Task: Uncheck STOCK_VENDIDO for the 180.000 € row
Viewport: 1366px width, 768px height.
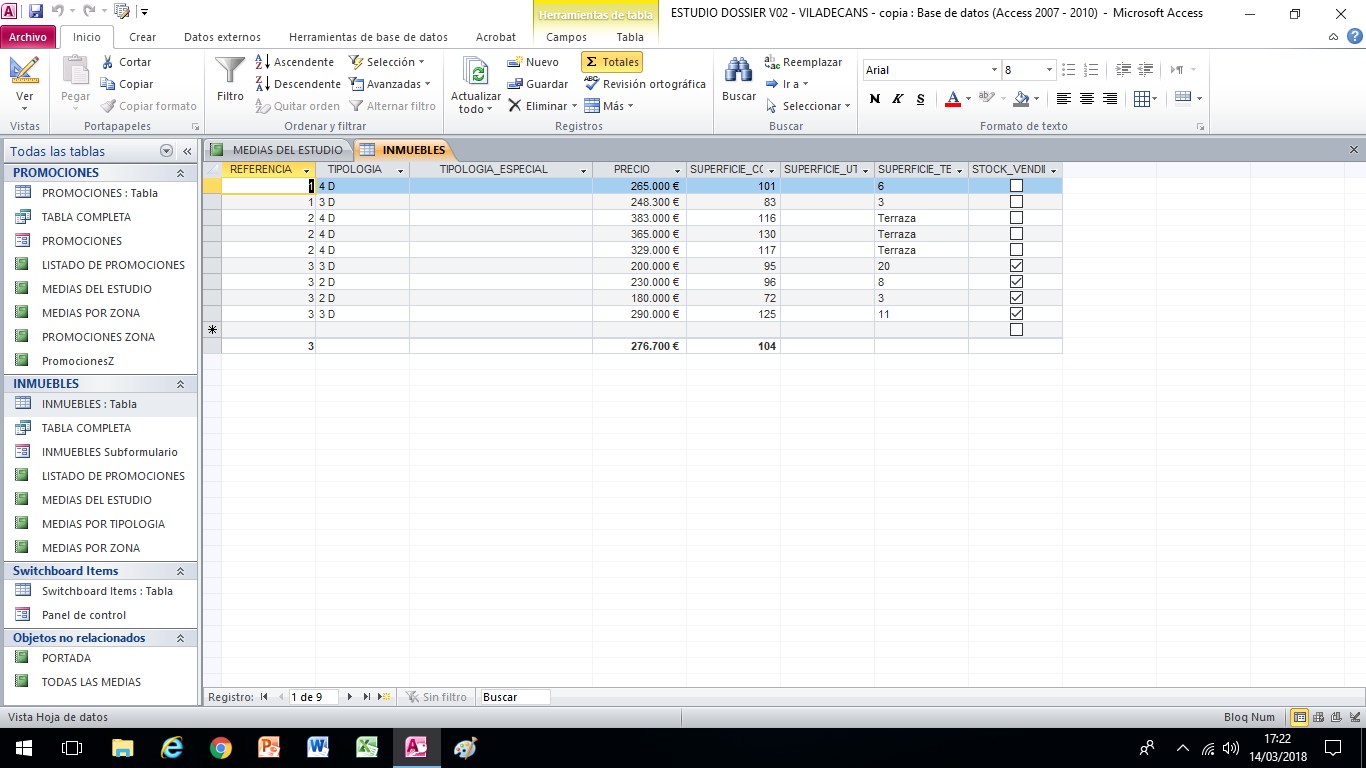Action: pos(1016,298)
